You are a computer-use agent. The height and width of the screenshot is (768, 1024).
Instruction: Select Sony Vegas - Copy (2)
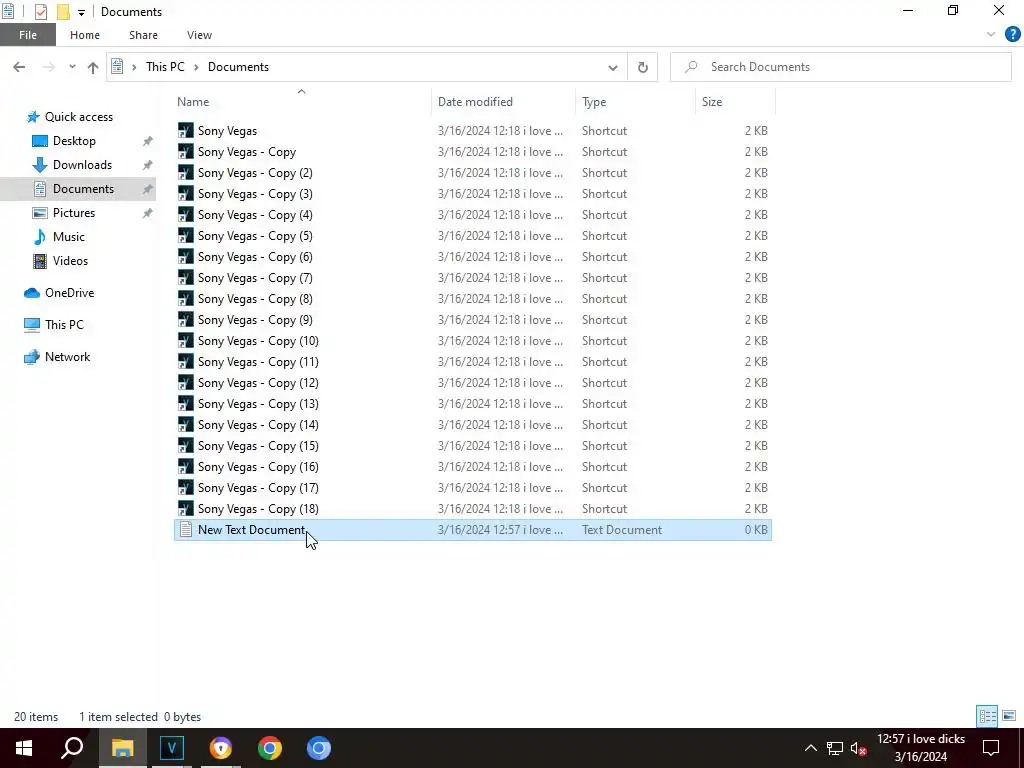tap(255, 172)
